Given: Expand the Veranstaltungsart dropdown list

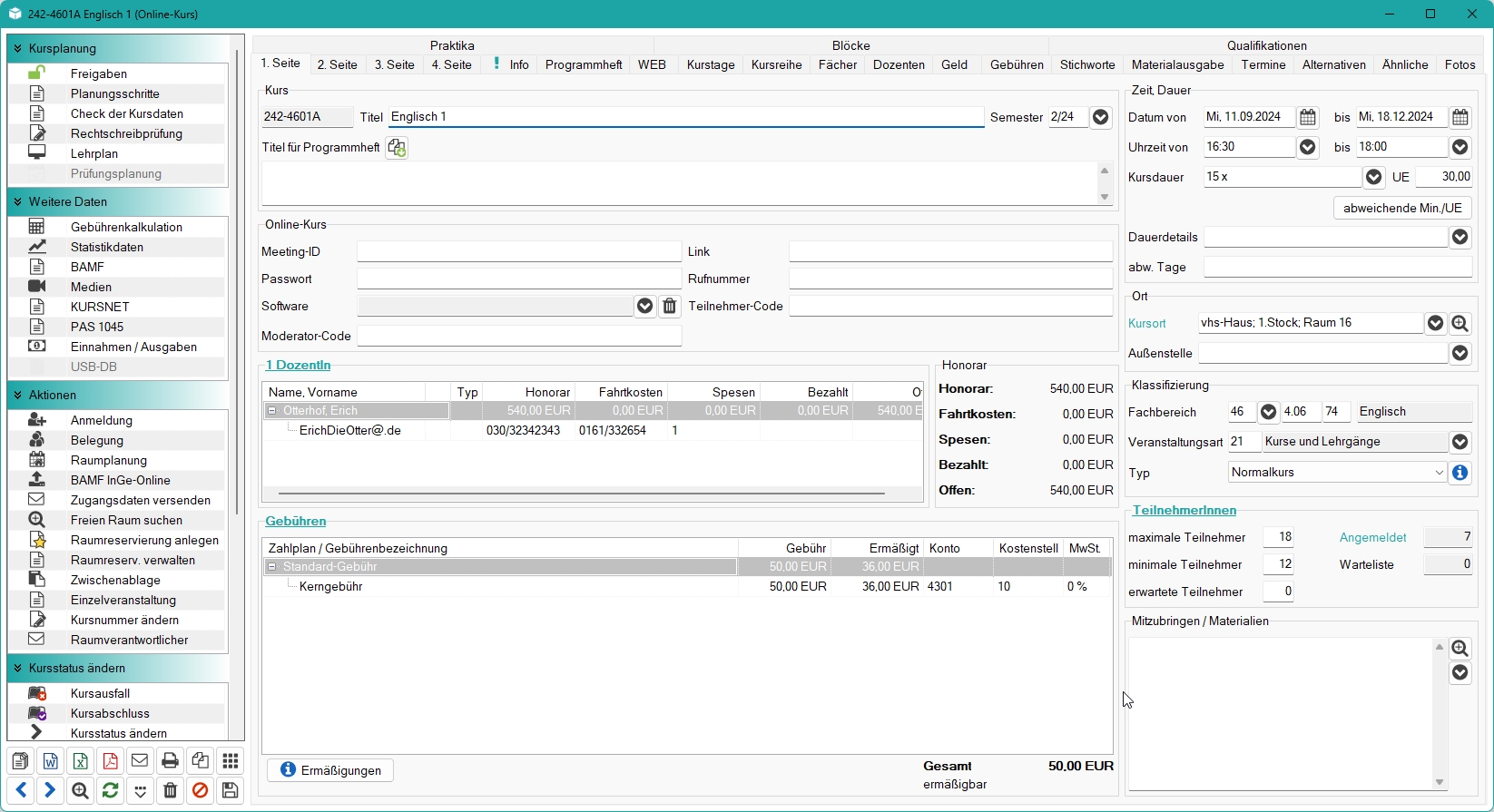Looking at the screenshot, I should click(1460, 442).
